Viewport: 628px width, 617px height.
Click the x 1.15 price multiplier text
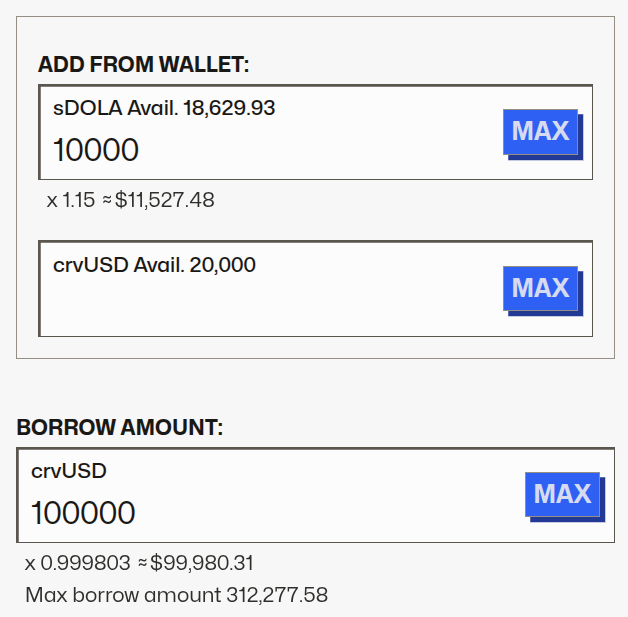[x=66, y=200]
